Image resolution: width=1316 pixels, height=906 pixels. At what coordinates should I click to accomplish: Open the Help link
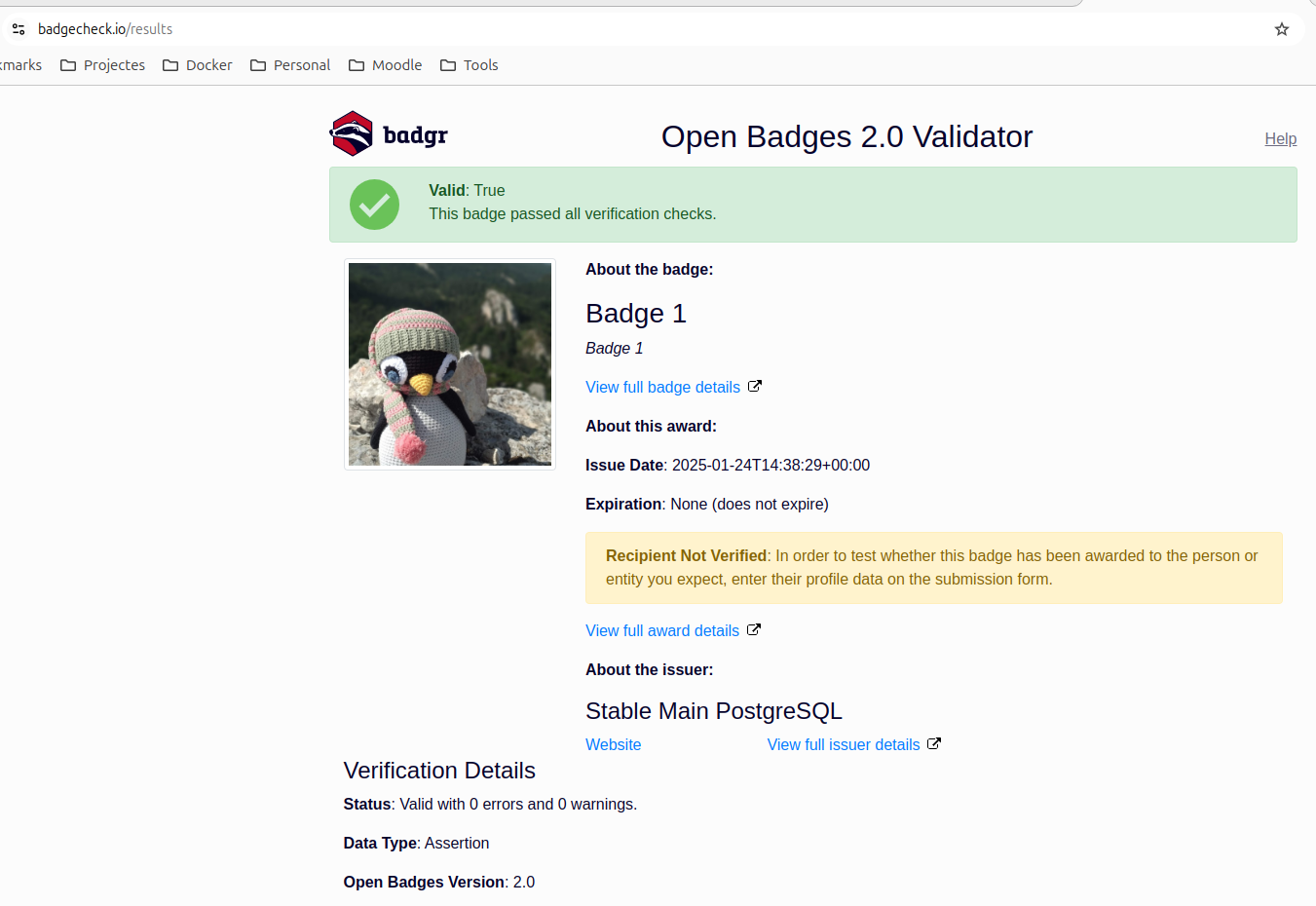coord(1280,138)
